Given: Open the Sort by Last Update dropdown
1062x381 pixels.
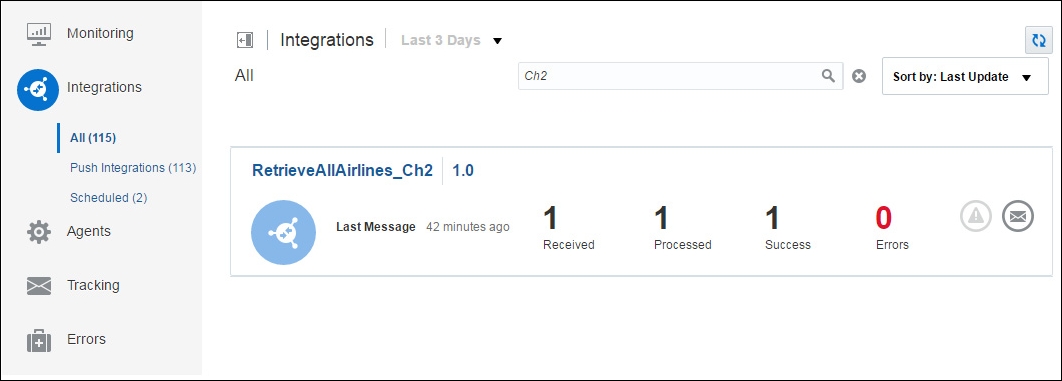Looking at the screenshot, I should (965, 76).
